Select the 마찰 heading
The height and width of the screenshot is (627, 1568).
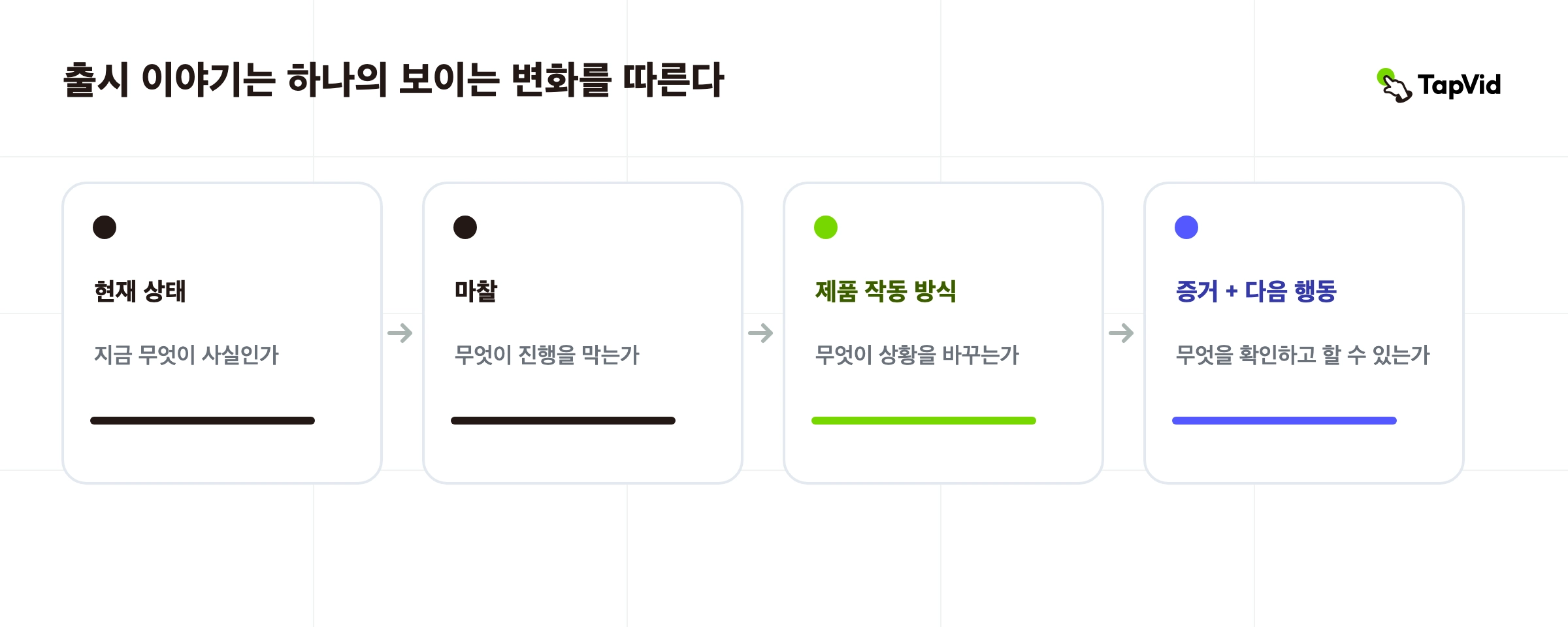point(476,291)
